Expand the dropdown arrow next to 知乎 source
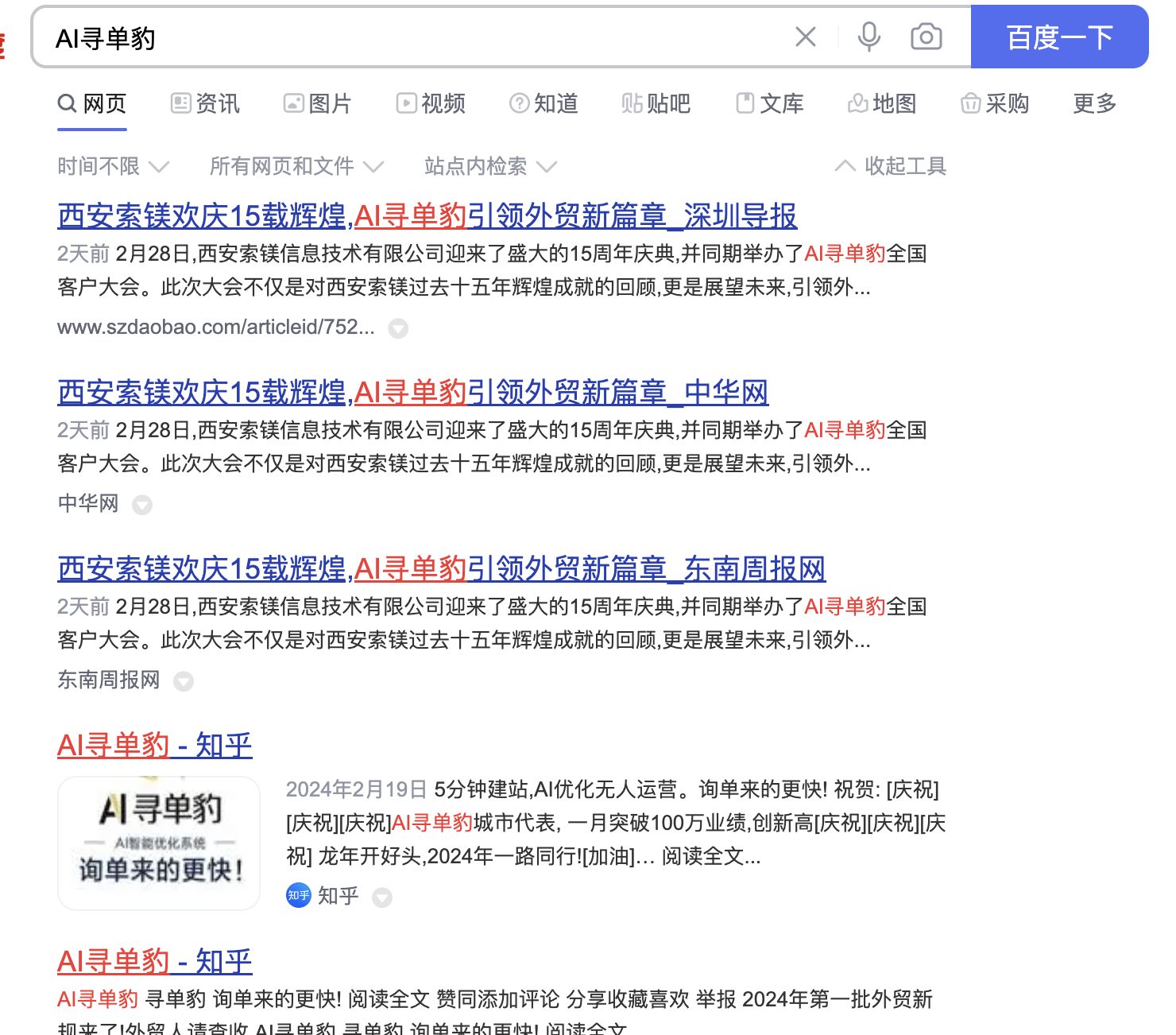Image resolution: width=1176 pixels, height=1035 pixels. click(382, 897)
